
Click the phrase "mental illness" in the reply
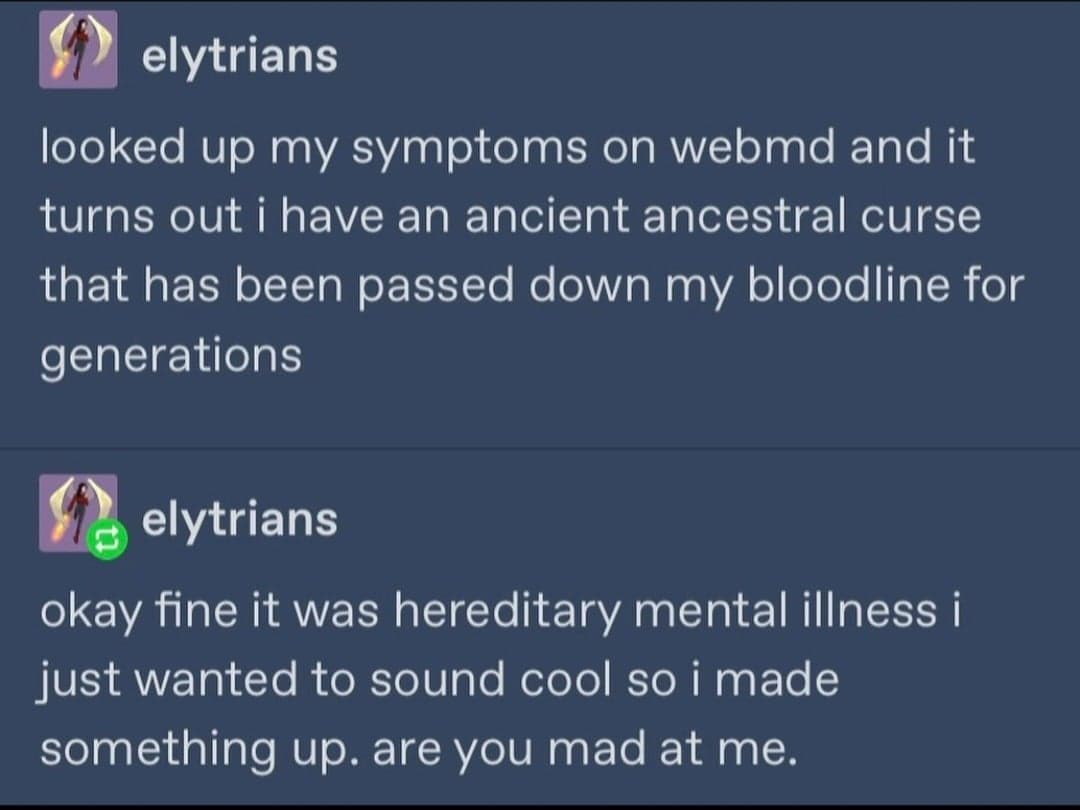tap(785, 611)
